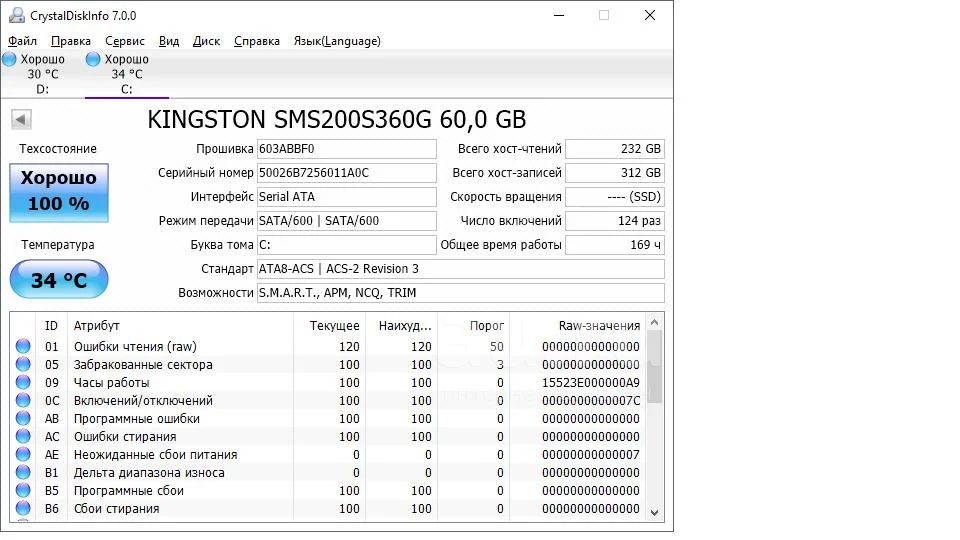Click the status orb for Сбои стирания
The width and height of the screenshot is (960, 540).
23,508
